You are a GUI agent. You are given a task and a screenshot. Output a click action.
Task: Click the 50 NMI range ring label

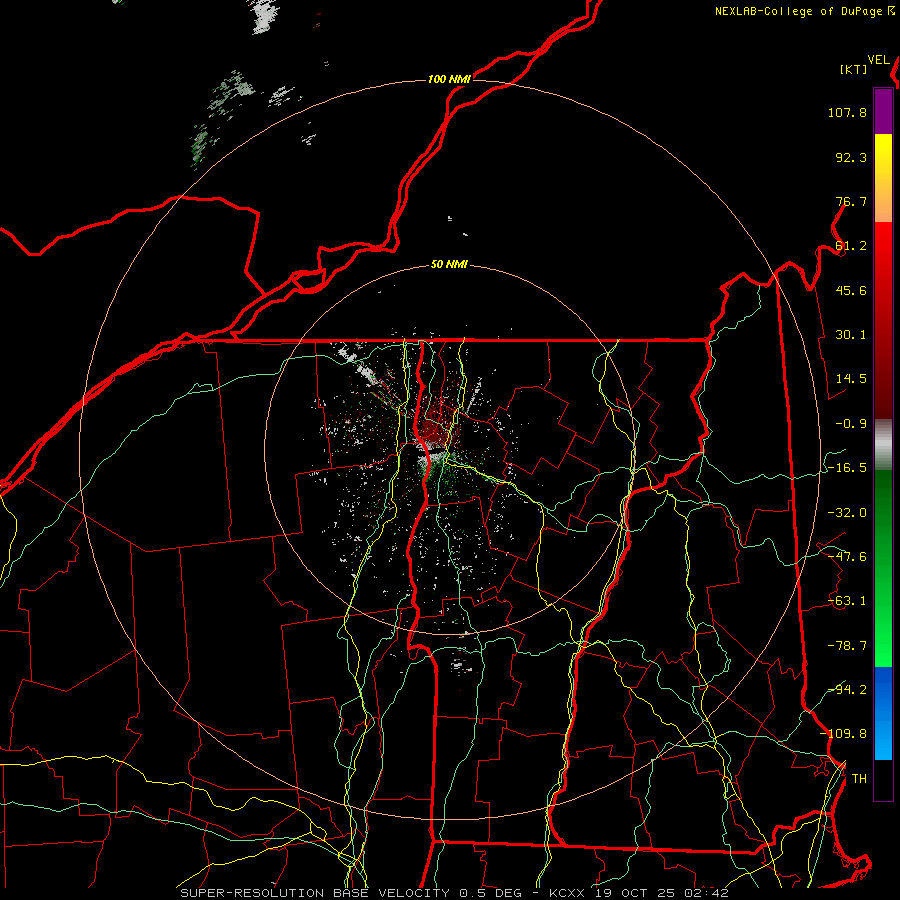click(449, 265)
